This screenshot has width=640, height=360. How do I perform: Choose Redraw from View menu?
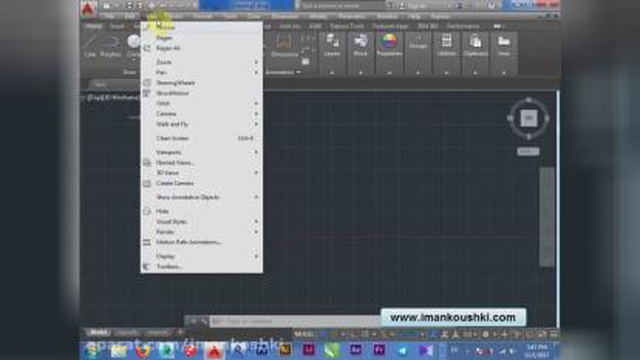(x=202, y=27)
